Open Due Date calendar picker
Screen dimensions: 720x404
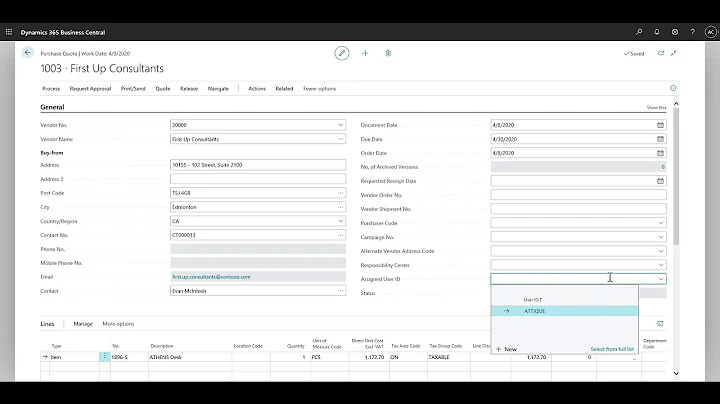pos(660,139)
